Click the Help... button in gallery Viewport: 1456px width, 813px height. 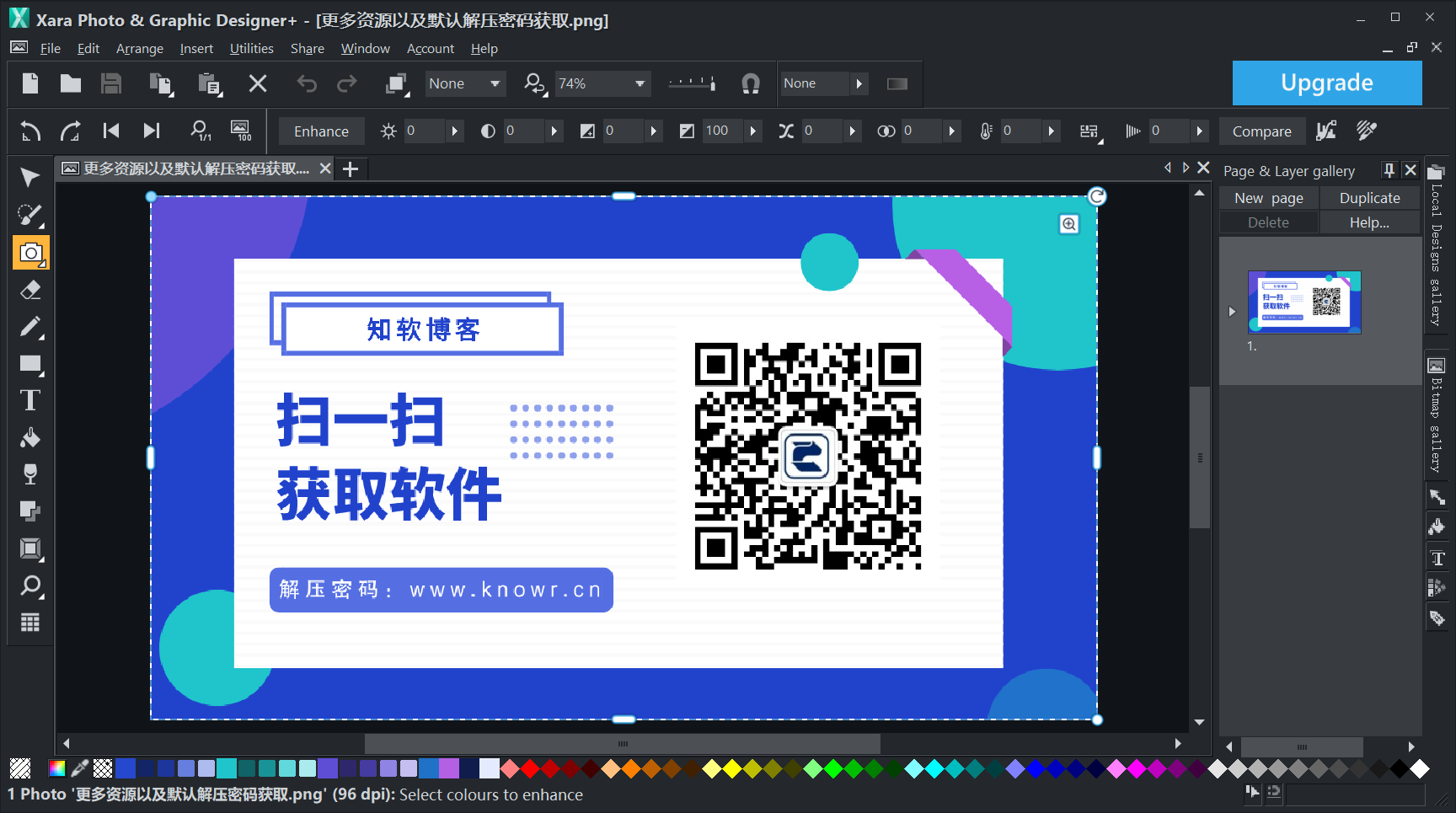pyautogui.click(x=1370, y=222)
